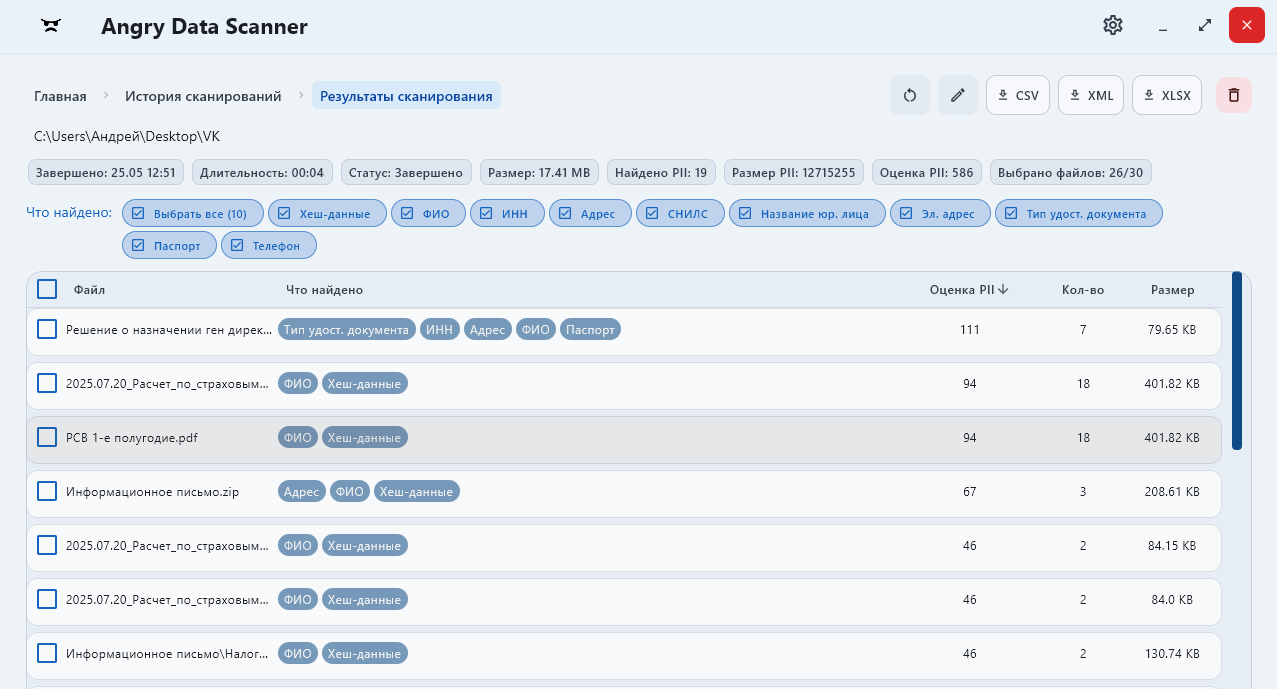
Task: Click the 79.65 KB size value
Action: pyautogui.click(x=1172, y=330)
